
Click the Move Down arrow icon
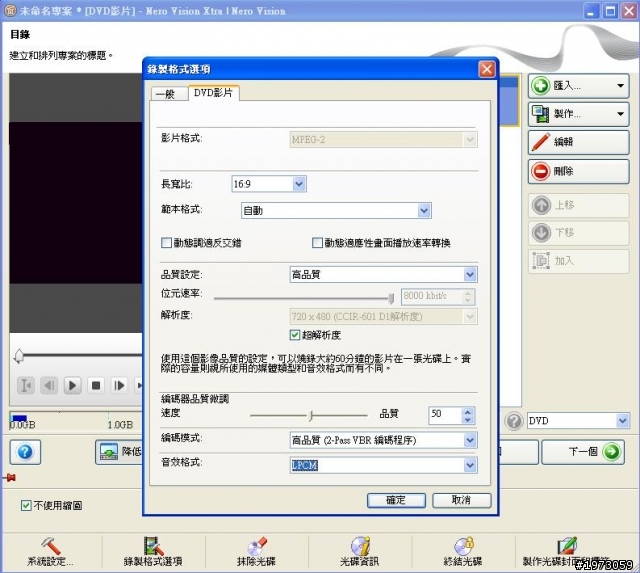point(542,233)
